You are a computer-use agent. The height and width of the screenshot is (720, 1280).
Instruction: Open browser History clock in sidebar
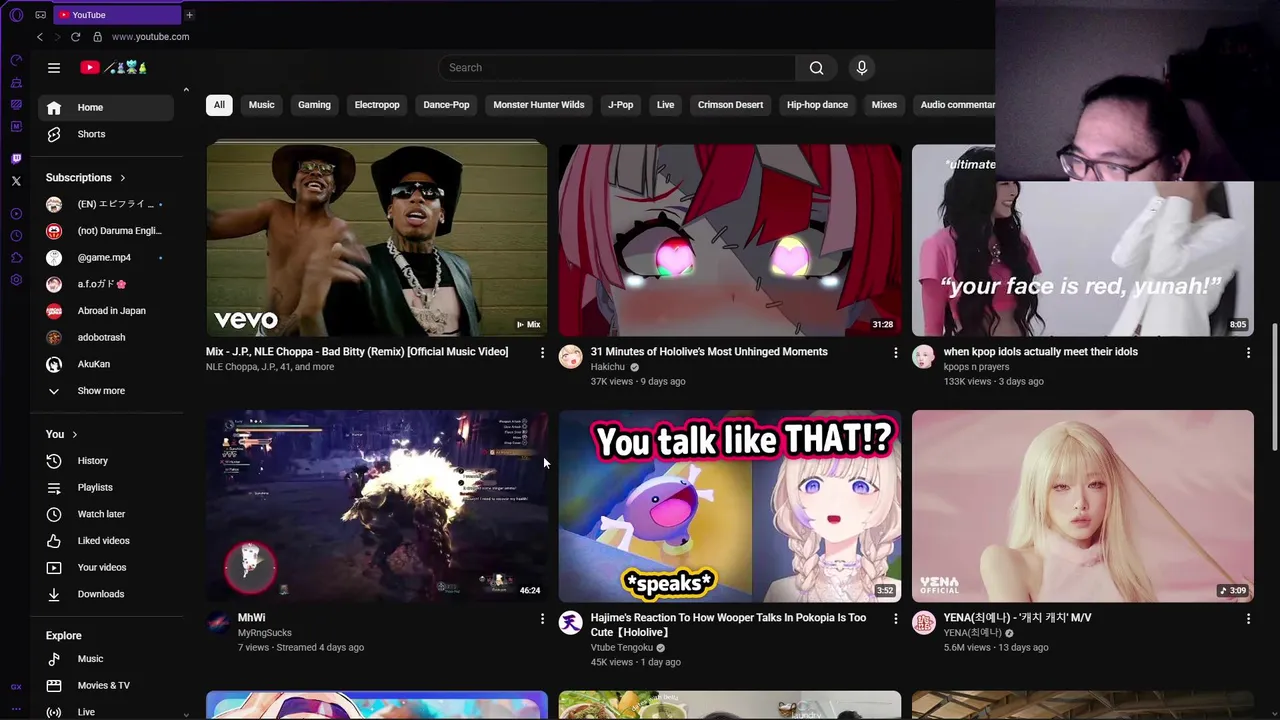[x=16, y=236]
